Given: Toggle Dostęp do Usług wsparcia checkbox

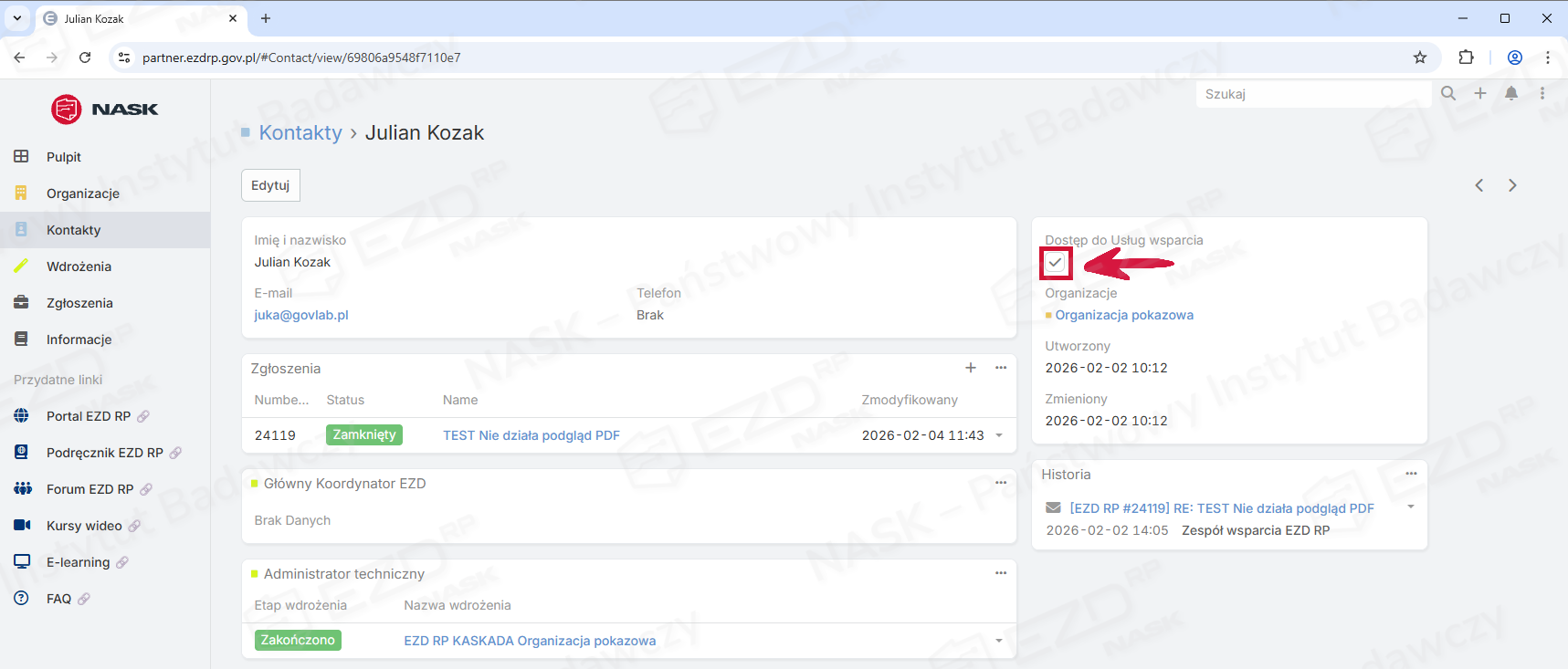Looking at the screenshot, I should [x=1056, y=263].
